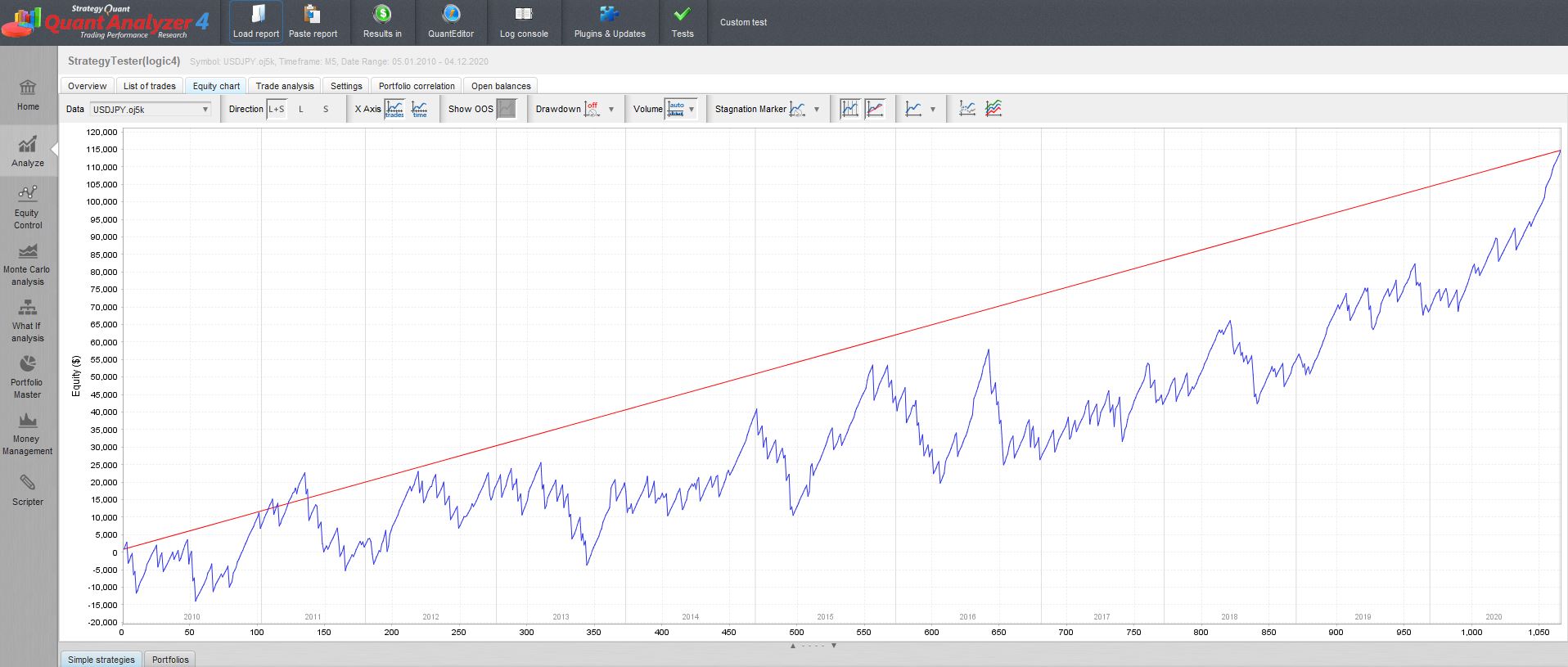
Task: Switch to the Trade analysis tab
Action: 284,86
